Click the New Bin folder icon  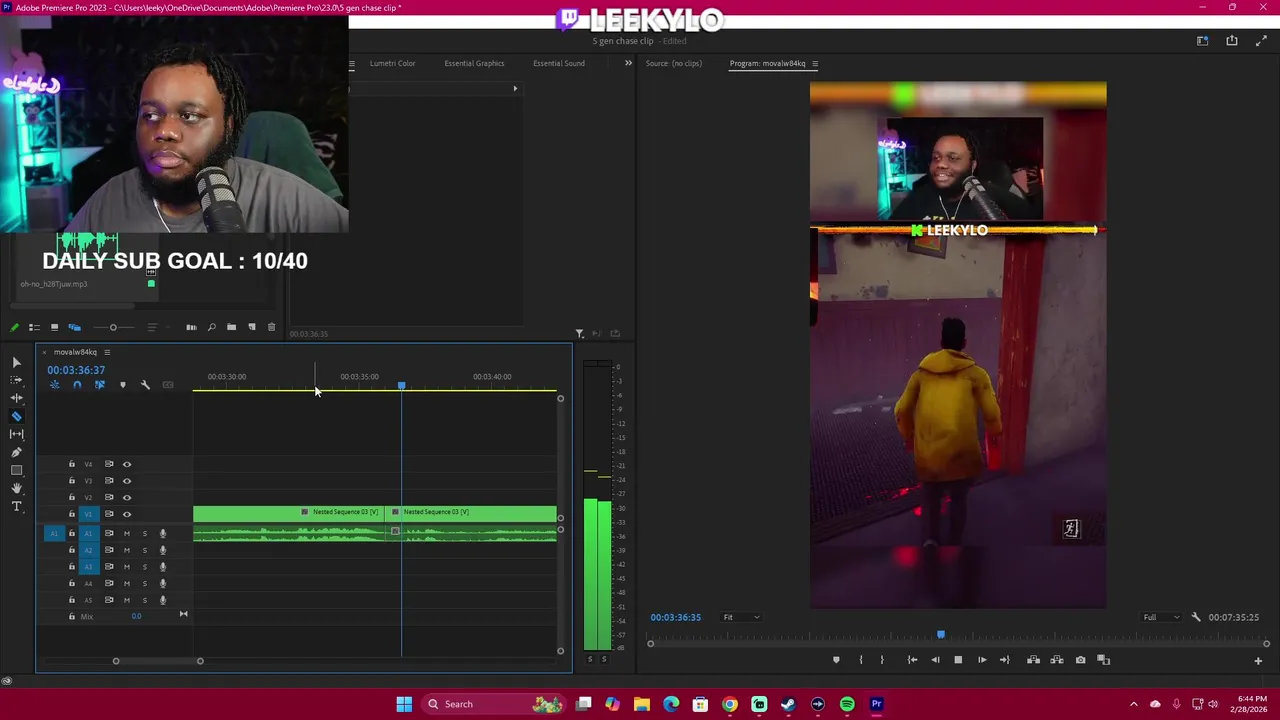click(x=231, y=327)
